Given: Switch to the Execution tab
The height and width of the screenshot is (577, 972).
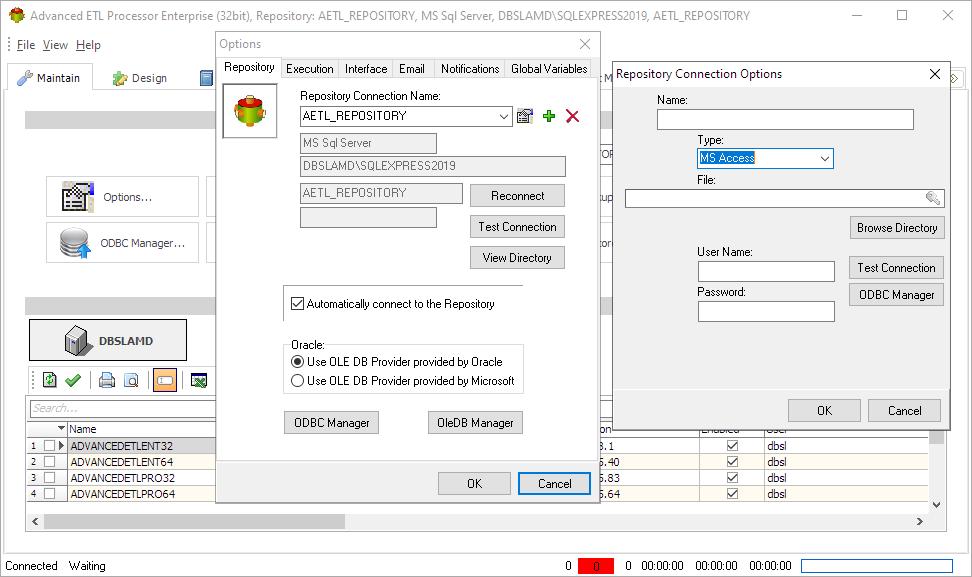Looking at the screenshot, I should [x=309, y=69].
